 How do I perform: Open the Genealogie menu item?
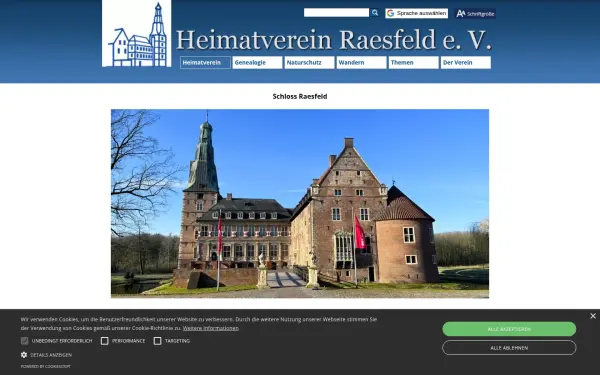(257, 62)
